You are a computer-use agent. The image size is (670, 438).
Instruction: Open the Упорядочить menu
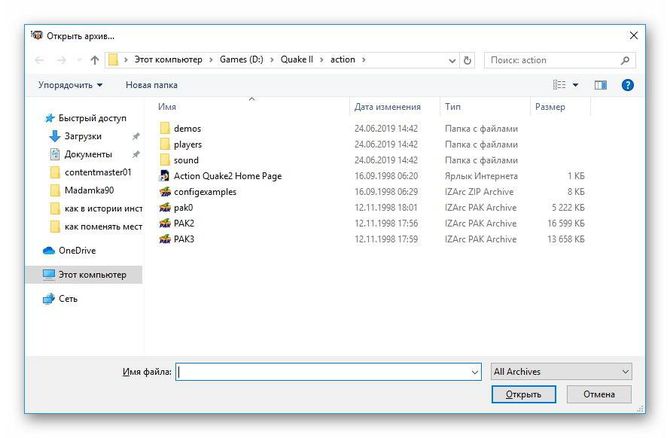tap(70, 85)
